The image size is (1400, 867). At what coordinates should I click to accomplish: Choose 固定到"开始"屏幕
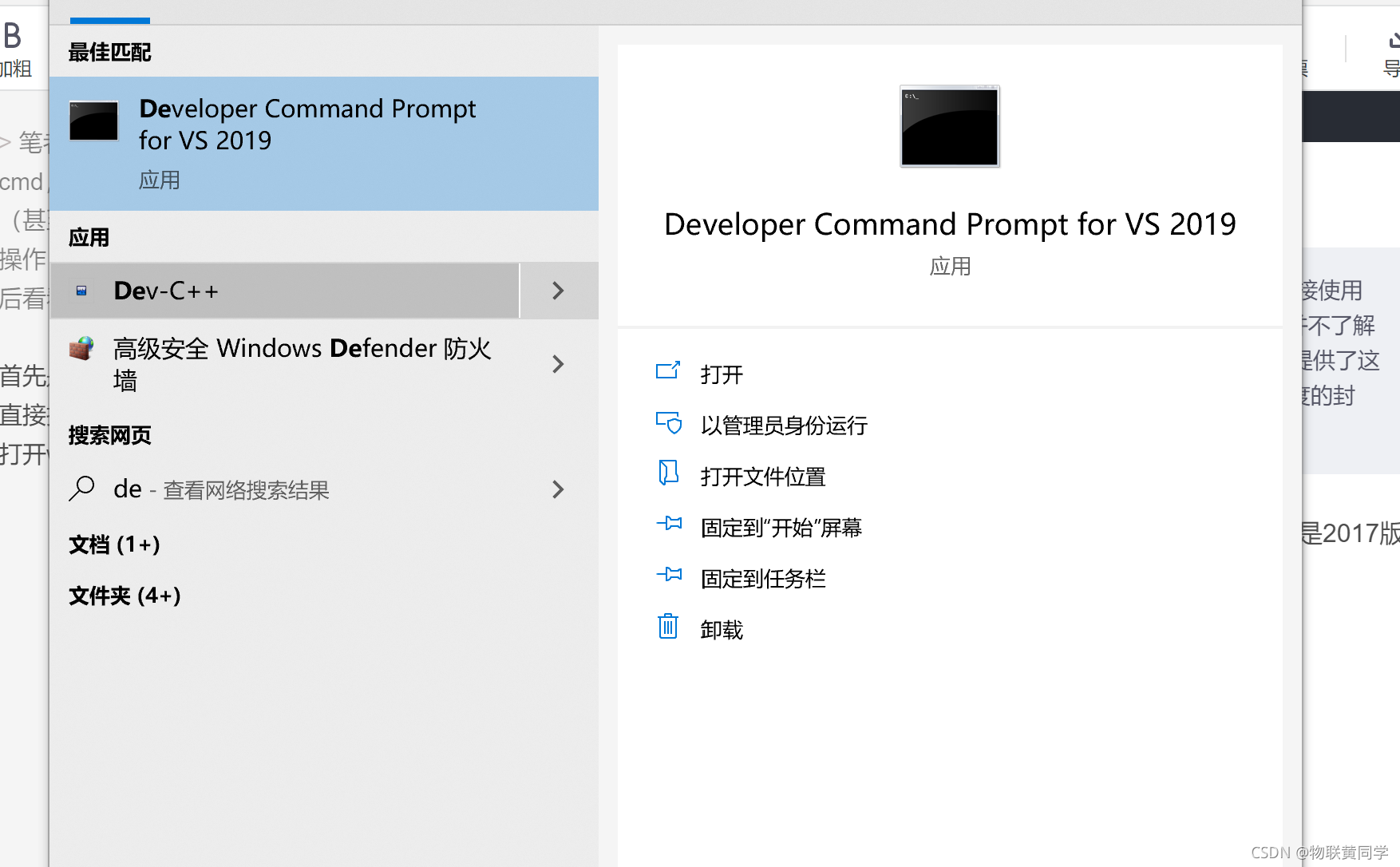pyautogui.click(x=781, y=528)
